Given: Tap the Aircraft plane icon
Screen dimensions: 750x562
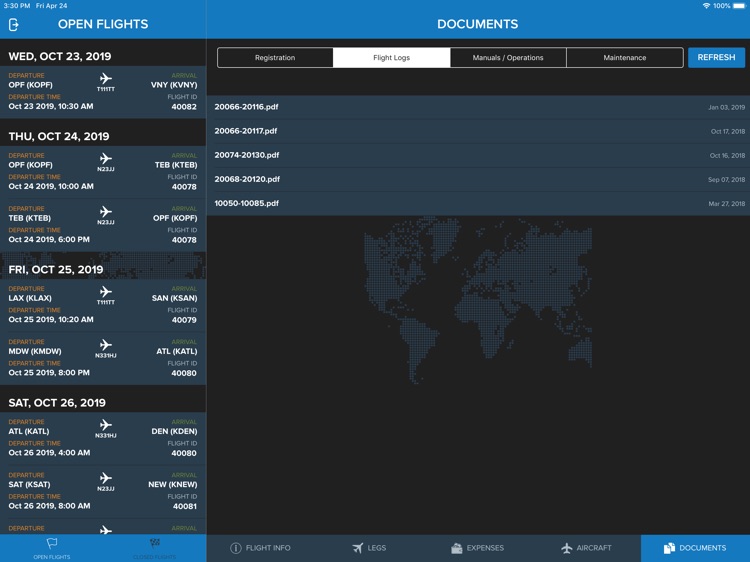Looking at the screenshot, I should pos(566,548).
